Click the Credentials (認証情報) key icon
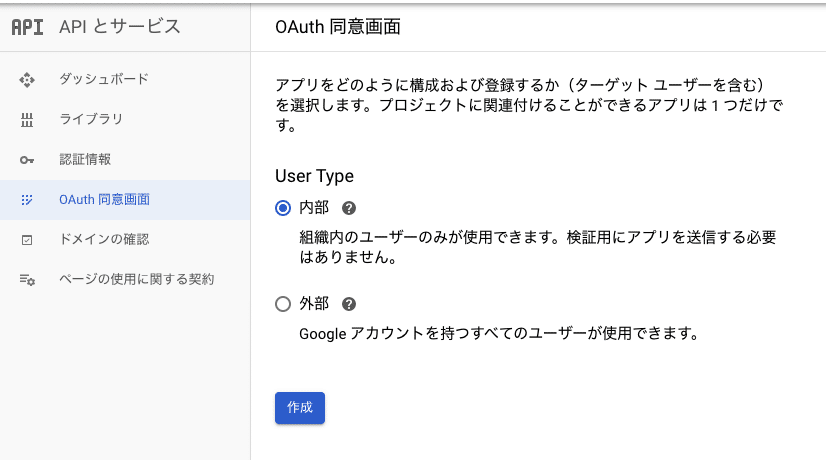This screenshot has height=460, width=826. coord(28,160)
